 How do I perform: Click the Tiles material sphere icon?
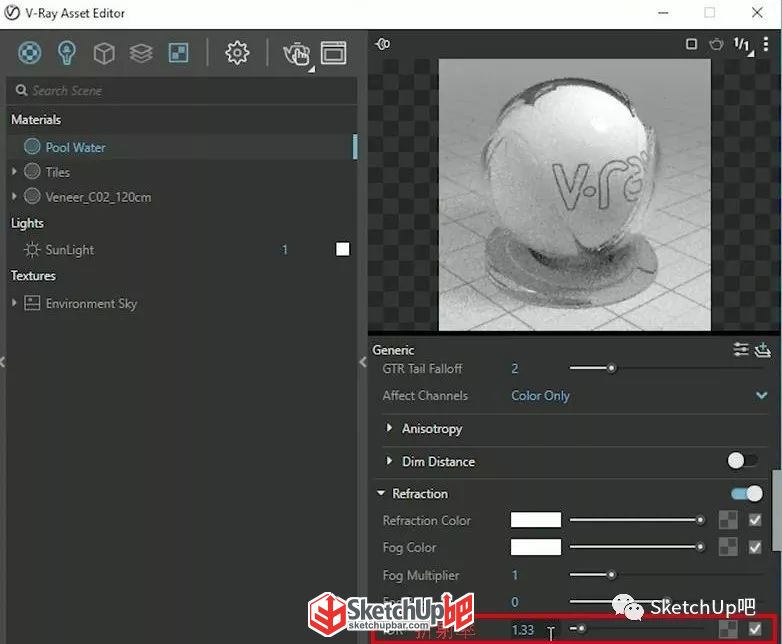(32, 172)
